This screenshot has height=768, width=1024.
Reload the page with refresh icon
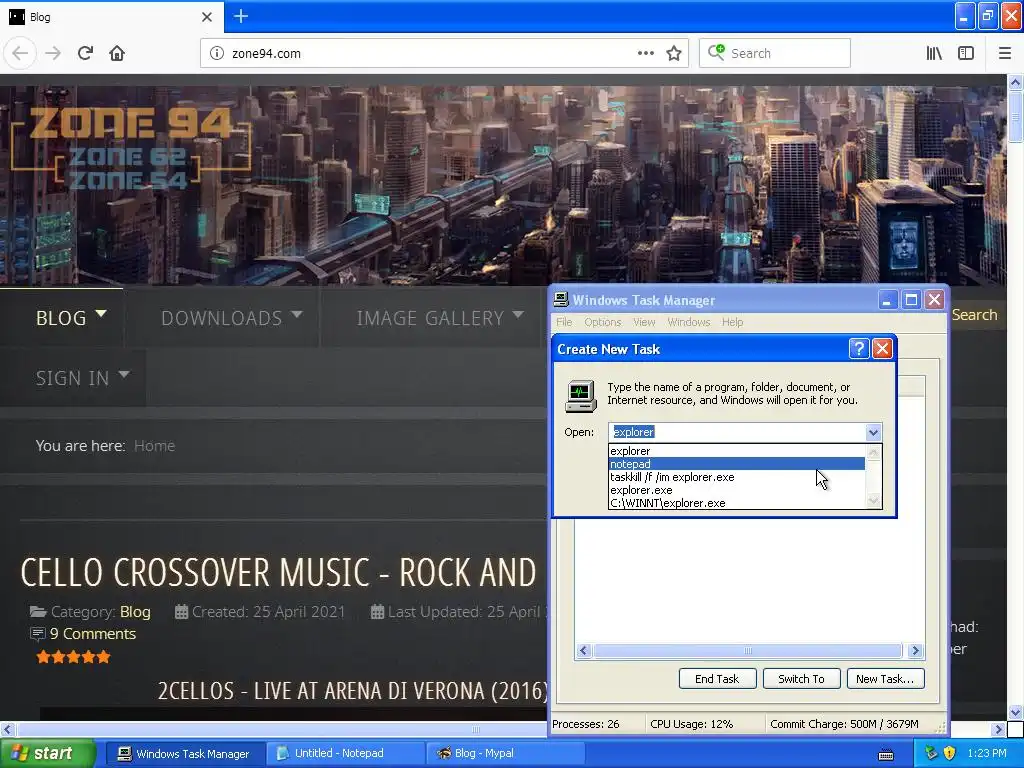click(85, 54)
